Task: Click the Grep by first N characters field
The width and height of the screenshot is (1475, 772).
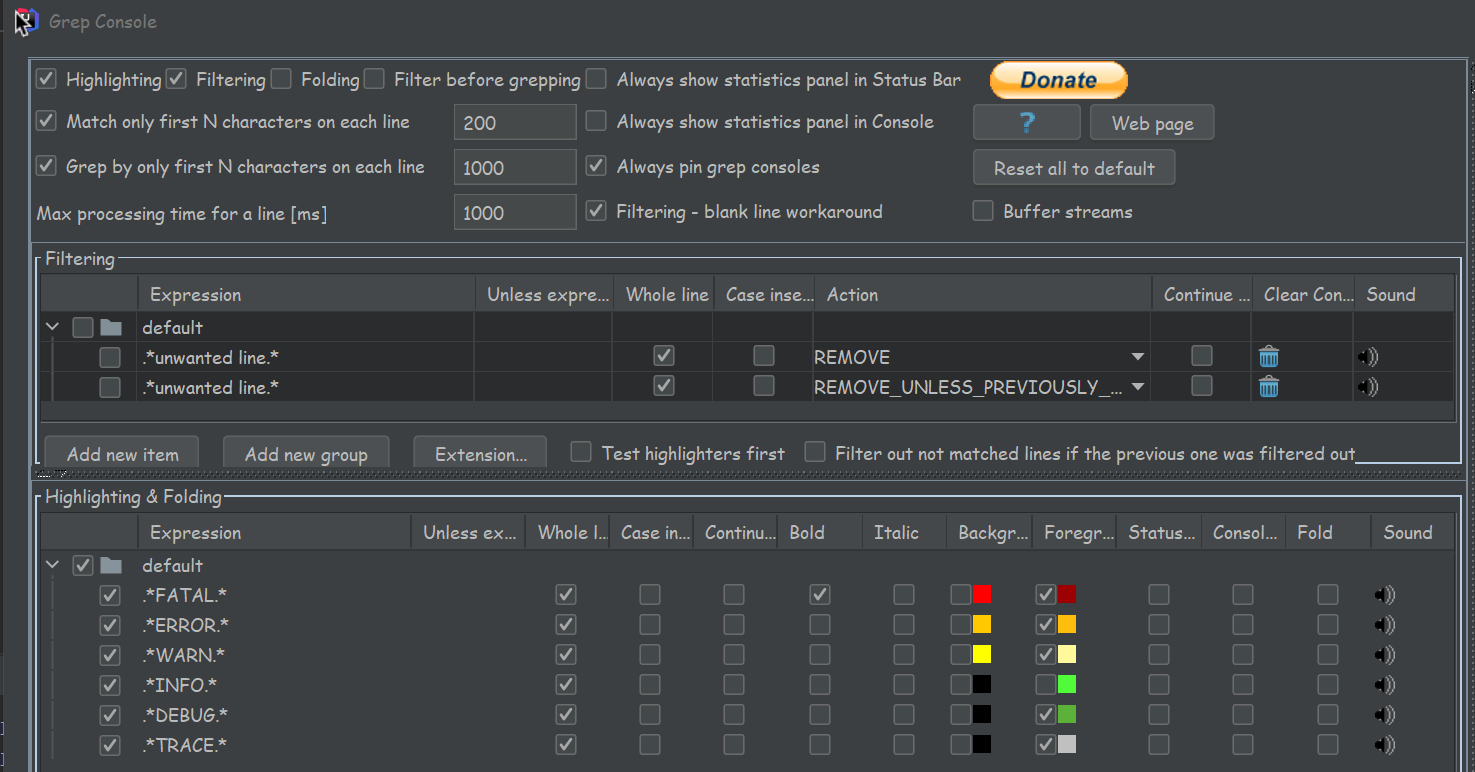Action: coord(515,167)
